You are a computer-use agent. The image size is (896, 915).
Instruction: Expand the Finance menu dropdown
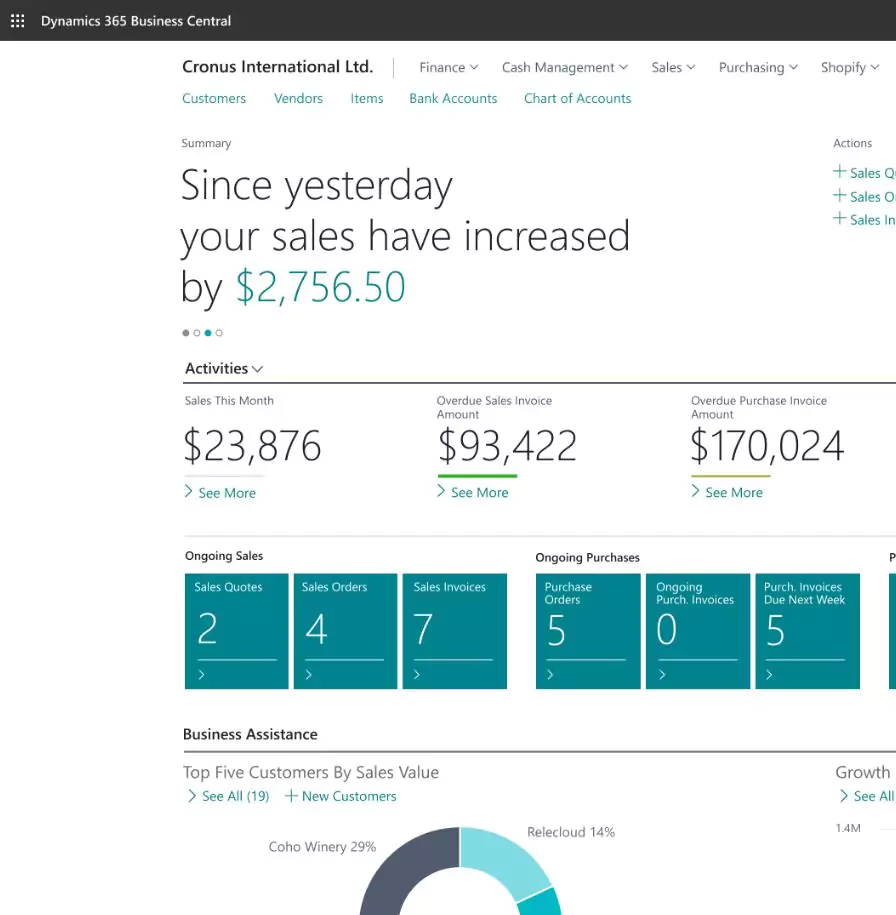(x=448, y=67)
